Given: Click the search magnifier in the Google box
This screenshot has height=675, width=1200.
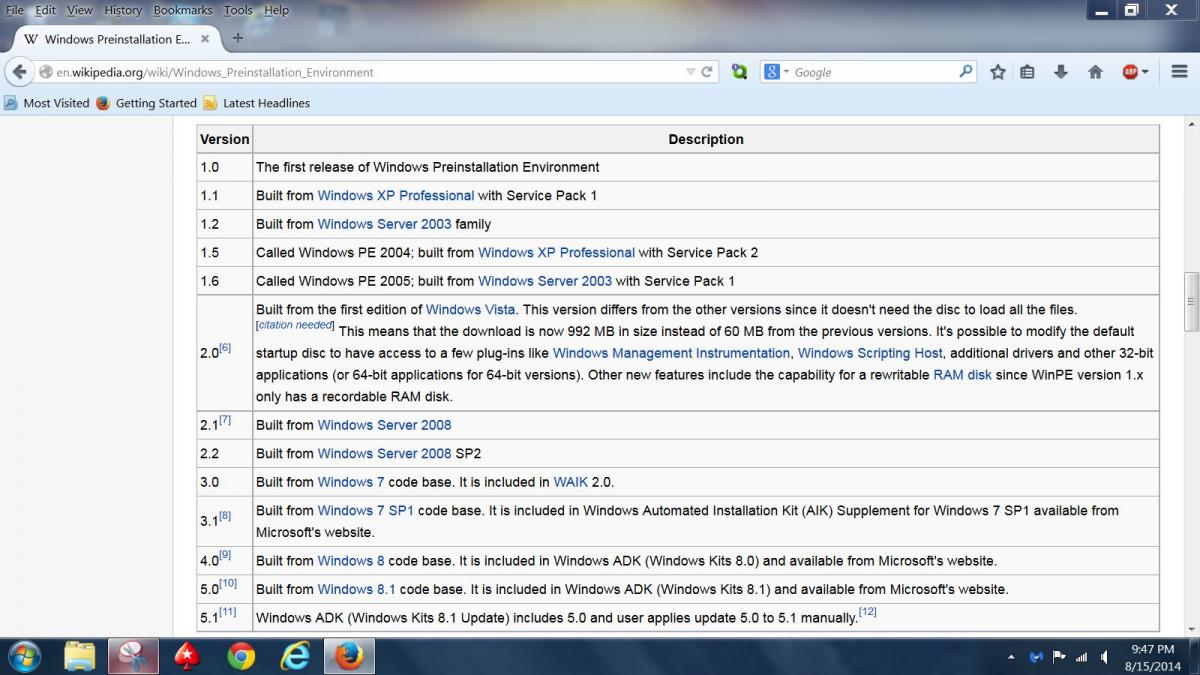Looking at the screenshot, I should point(965,72).
